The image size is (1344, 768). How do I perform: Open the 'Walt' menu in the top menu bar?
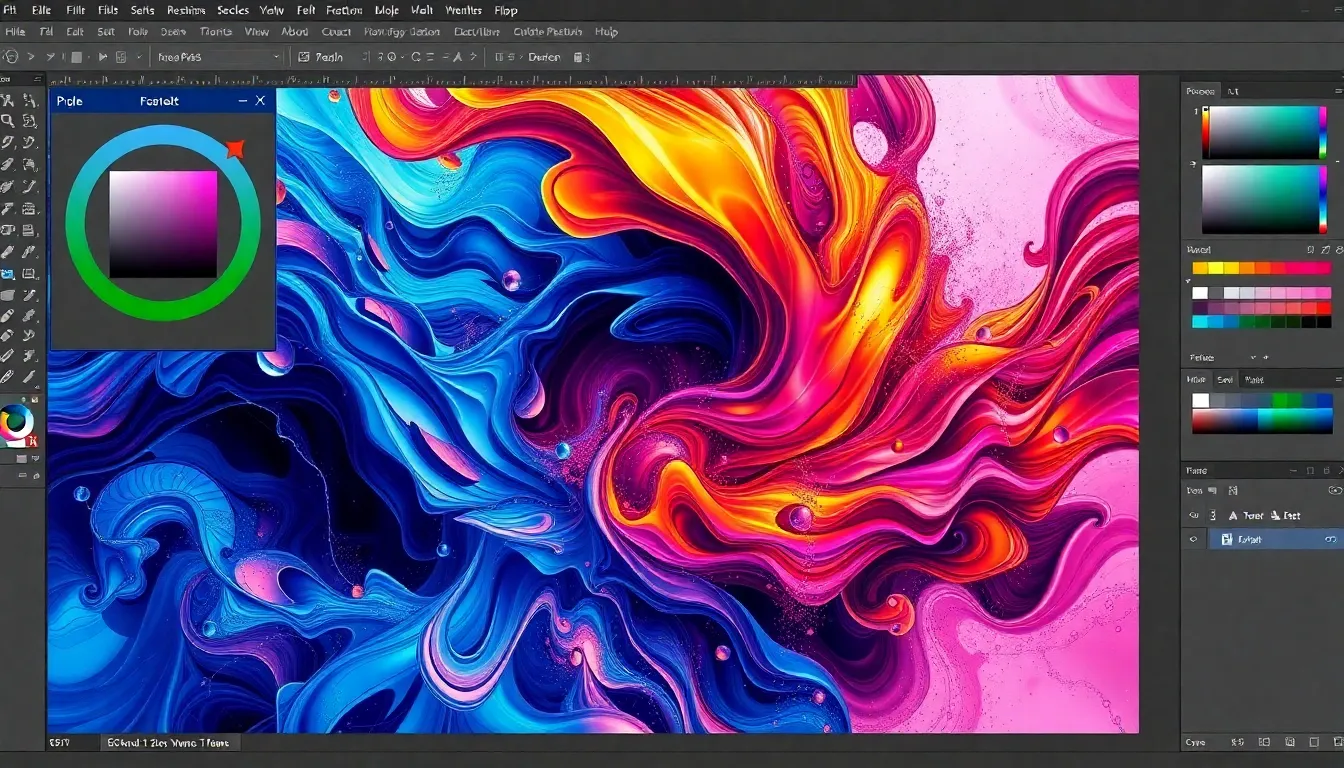pos(422,10)
